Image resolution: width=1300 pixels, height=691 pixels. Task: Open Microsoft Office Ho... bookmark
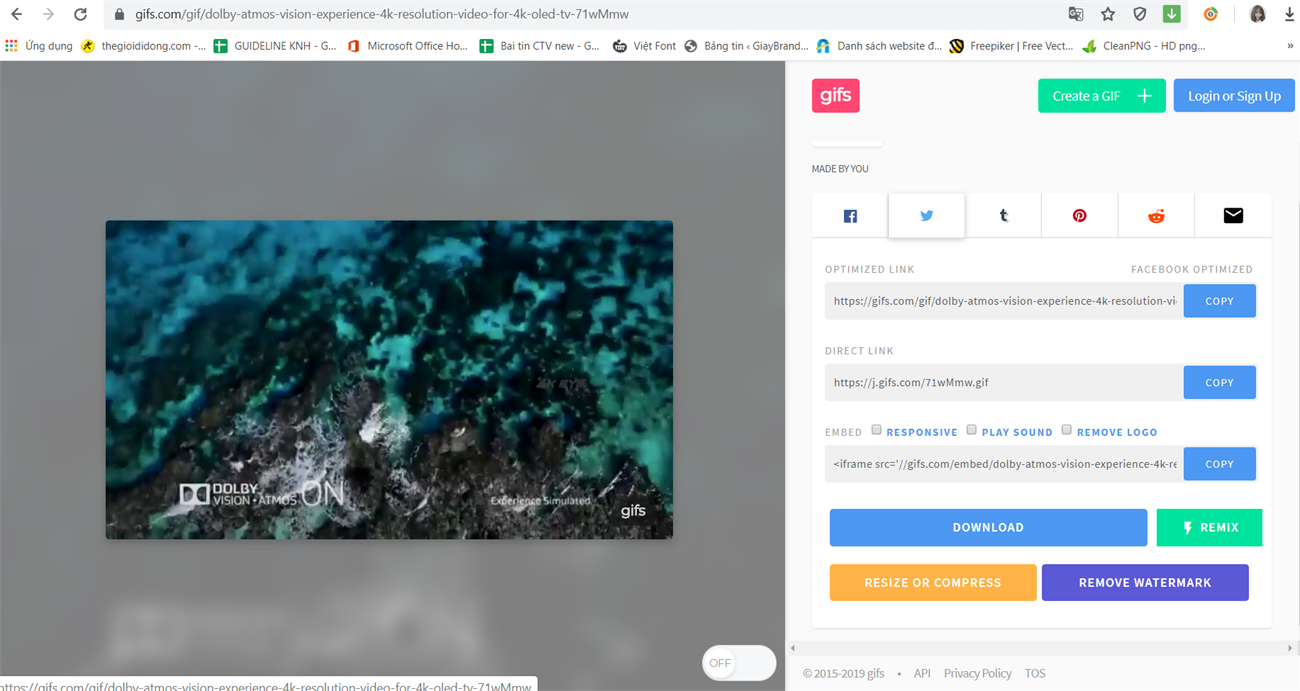pyautogui.click(x=408, y=46)
